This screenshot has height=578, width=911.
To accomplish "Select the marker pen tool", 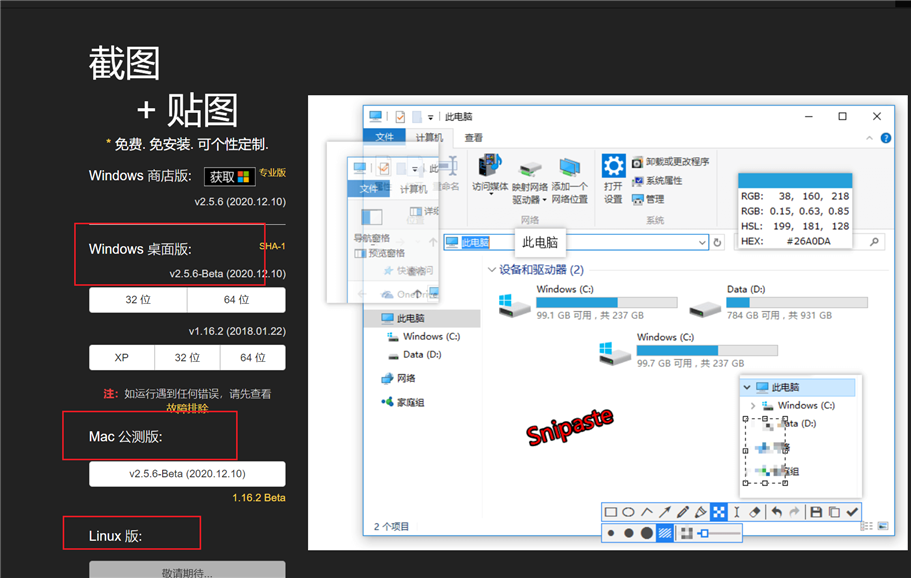I will tap(701, 512).
